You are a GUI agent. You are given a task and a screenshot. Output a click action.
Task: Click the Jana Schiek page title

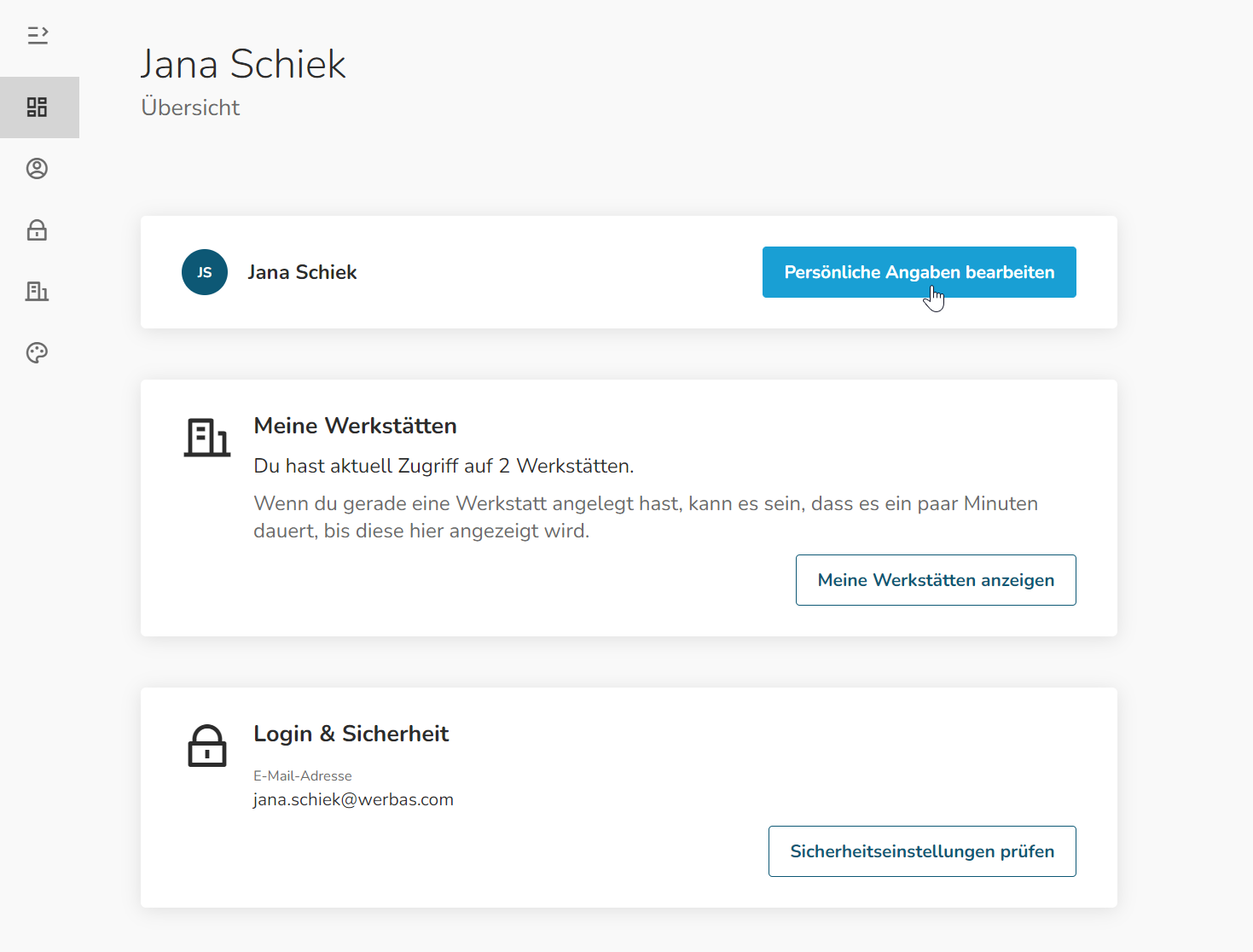(243, 64)
